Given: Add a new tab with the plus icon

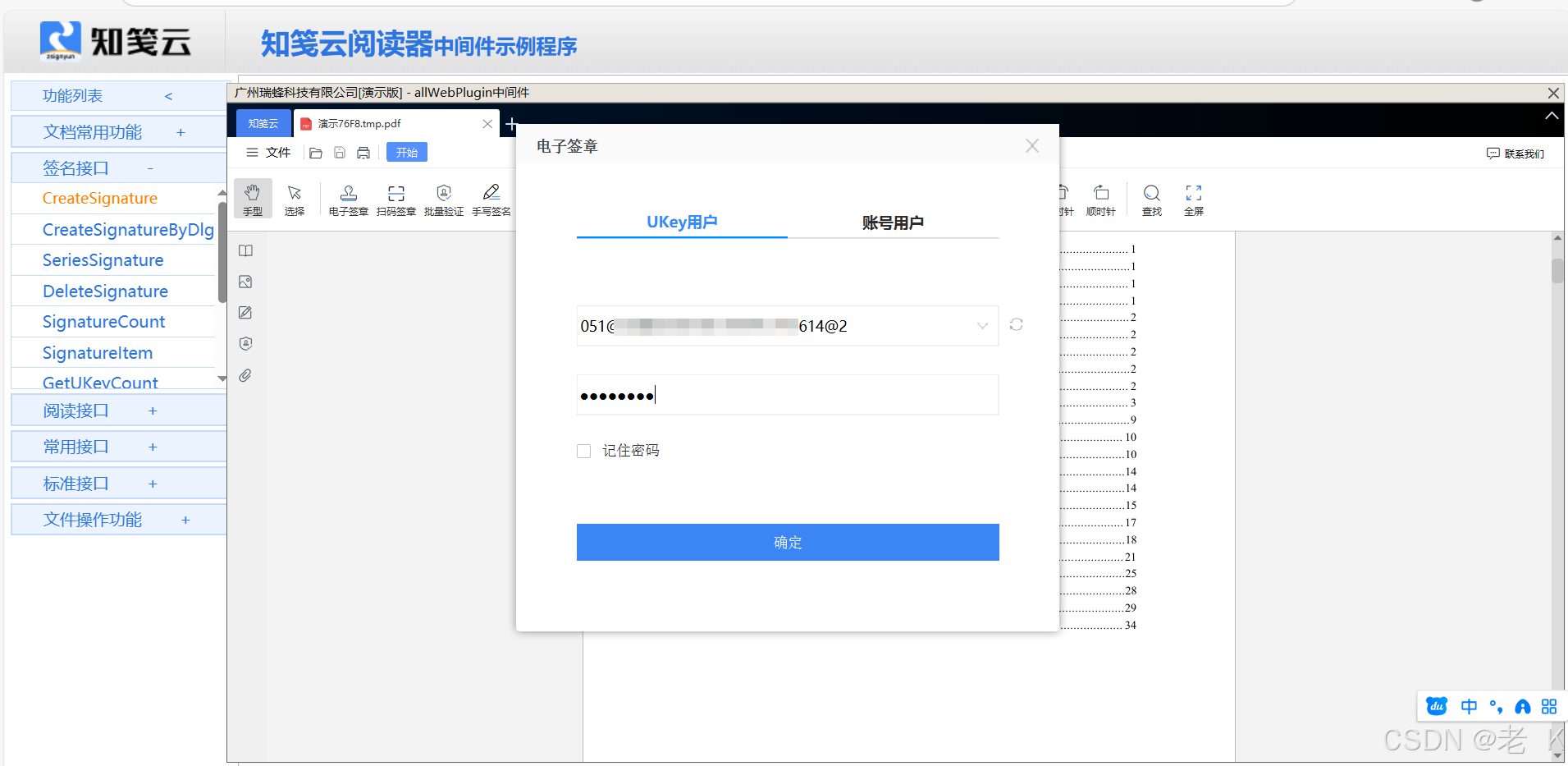Looking at the screenshot, I should 511,124.
